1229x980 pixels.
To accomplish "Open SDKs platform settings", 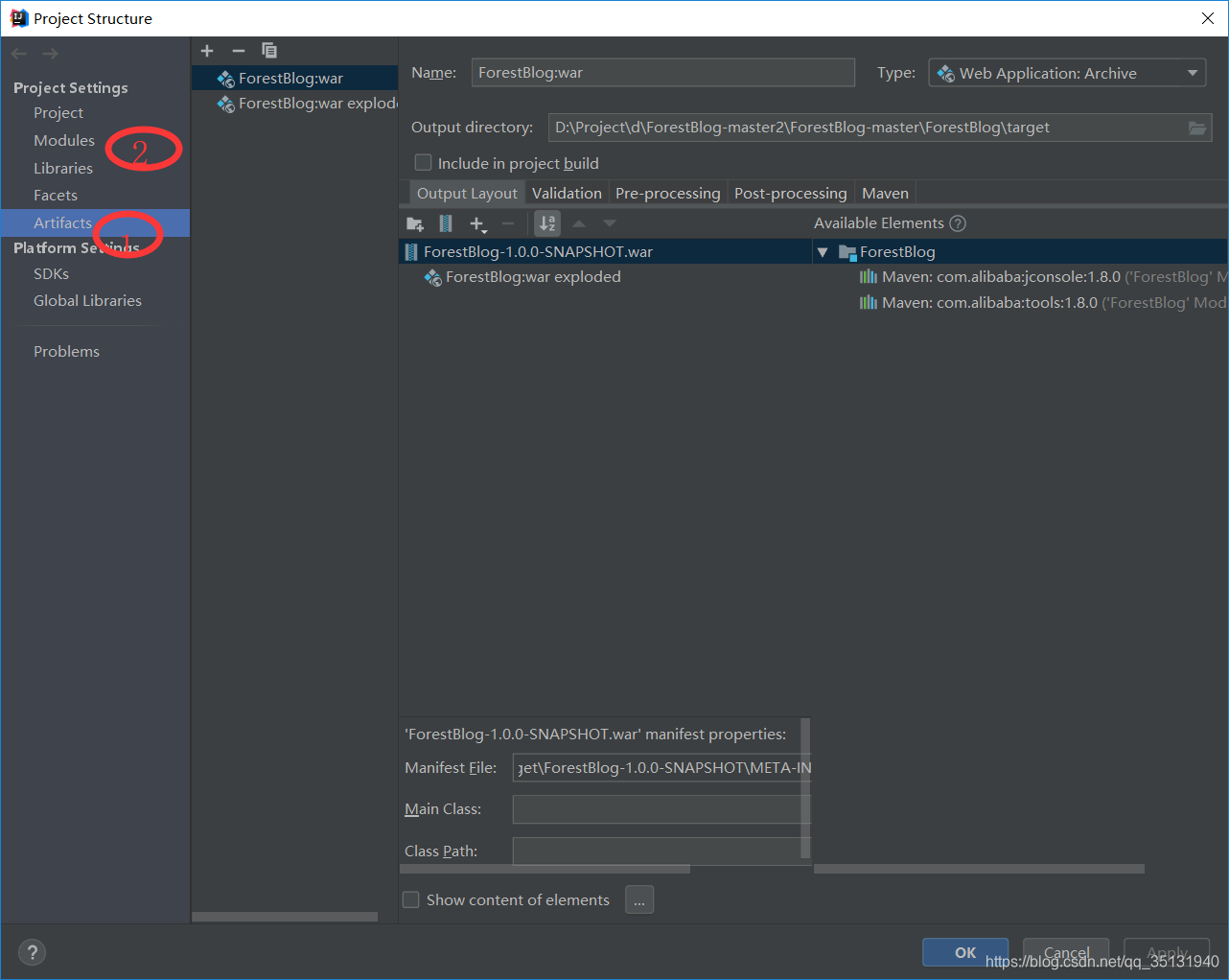I will [52, 273].
